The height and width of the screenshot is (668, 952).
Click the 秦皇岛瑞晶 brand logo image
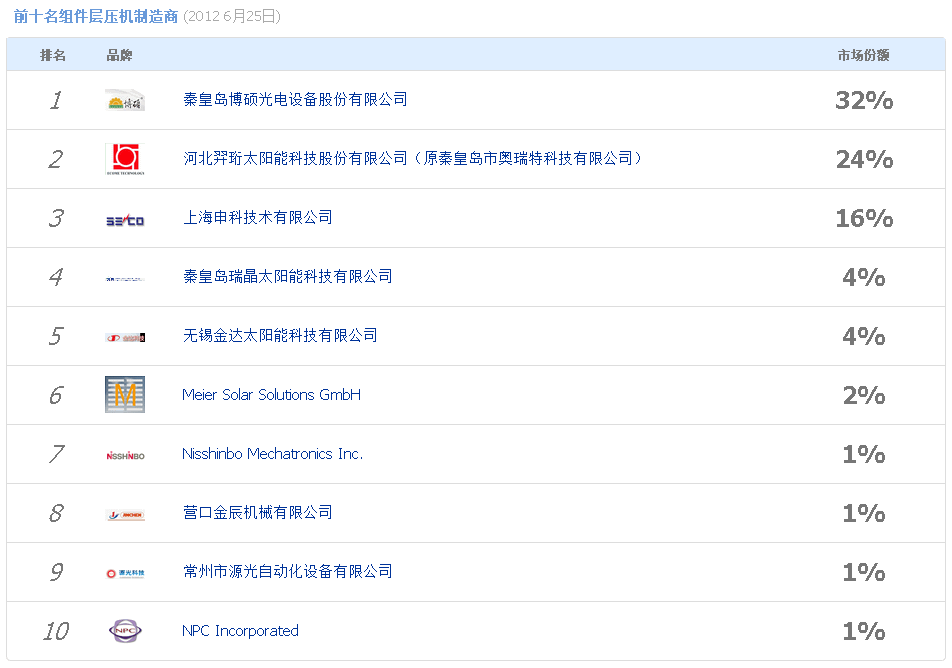pyautogui.click(x=125, y=278)
